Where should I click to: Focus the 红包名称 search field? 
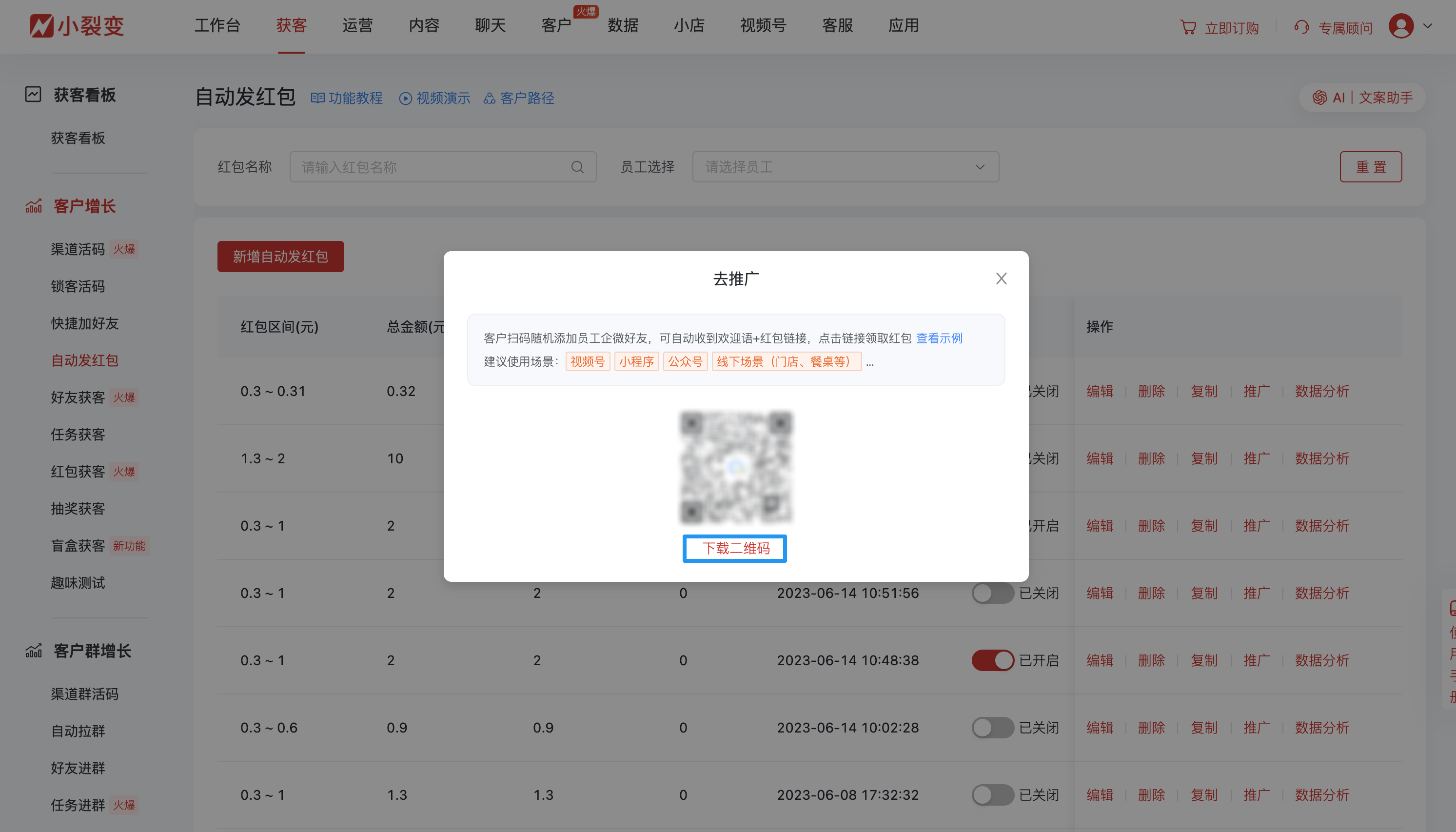(443, 167)
